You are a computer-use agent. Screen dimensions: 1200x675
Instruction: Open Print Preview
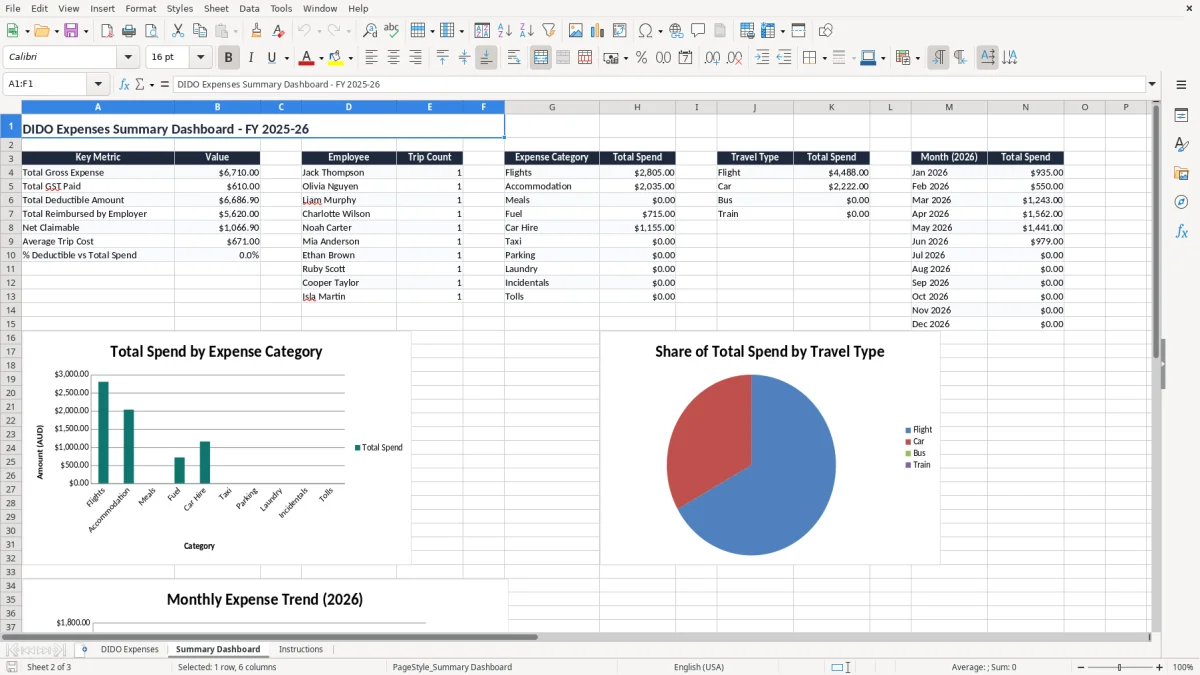tap(151, 31)
